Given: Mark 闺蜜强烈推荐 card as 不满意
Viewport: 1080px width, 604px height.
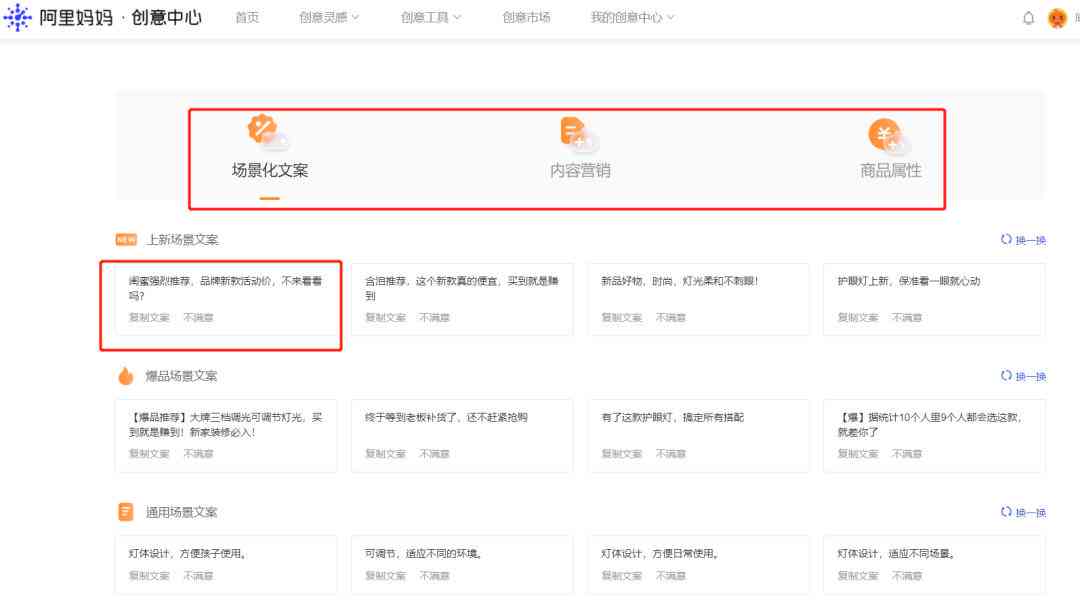Looking at the screenshot, I should click(198, 317).
